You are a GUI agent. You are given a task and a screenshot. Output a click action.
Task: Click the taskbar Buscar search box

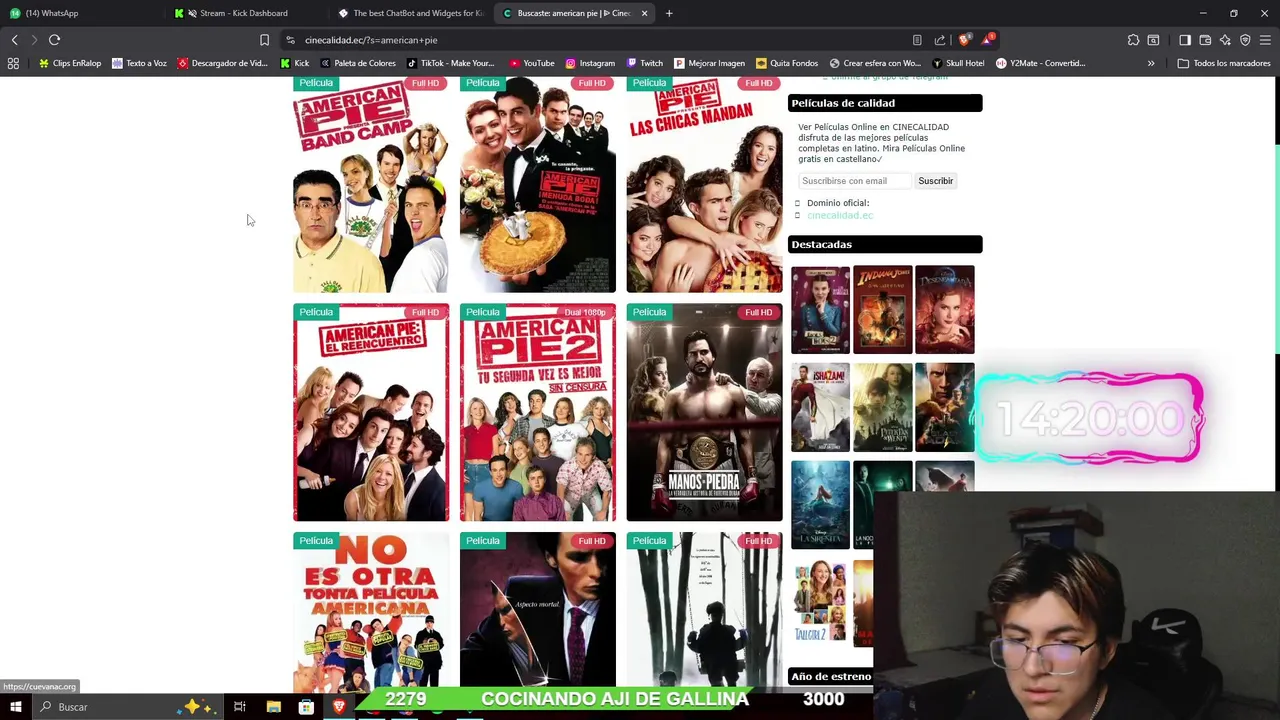click(x=130, y=707)
